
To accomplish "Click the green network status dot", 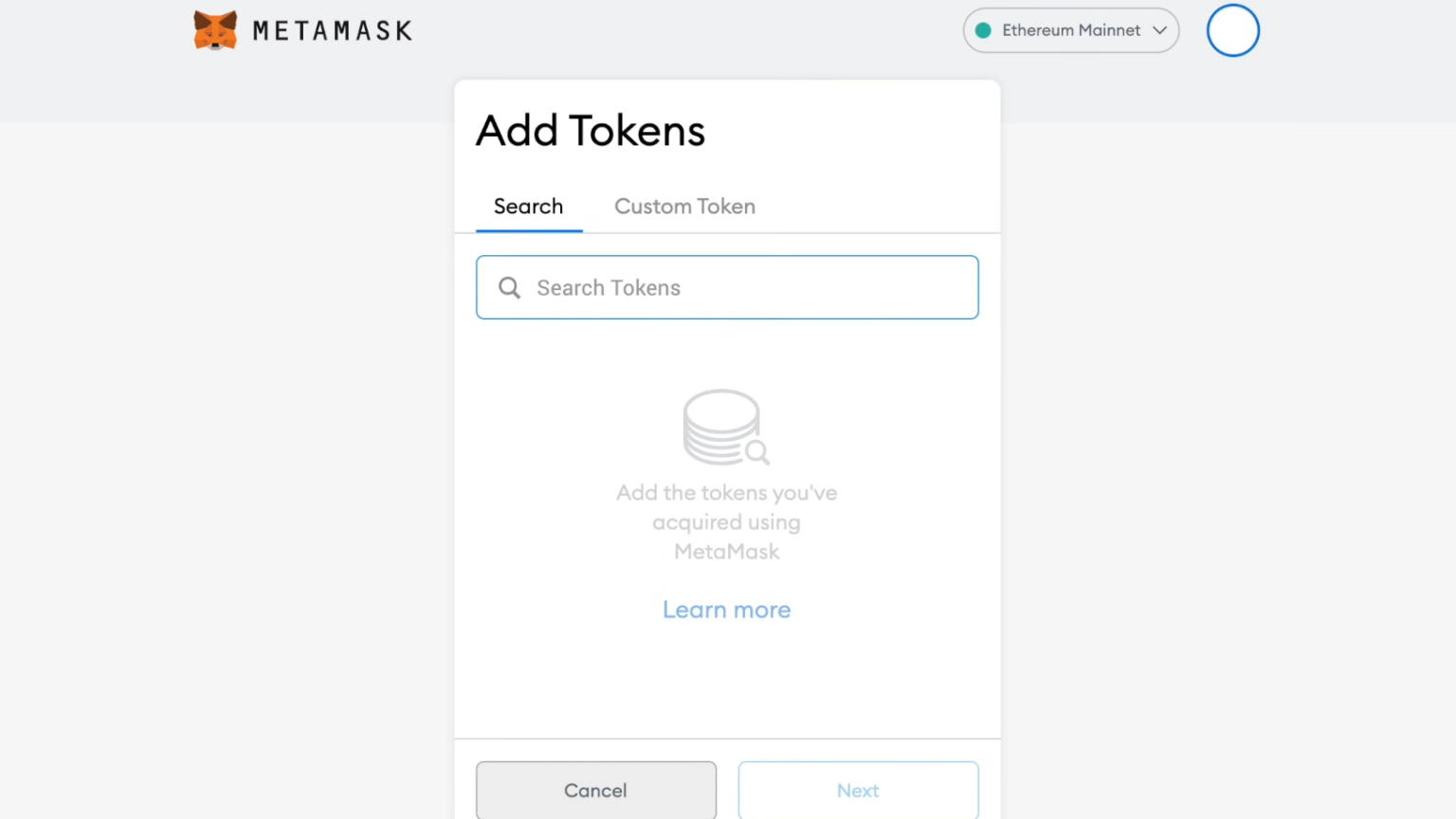I will tap(984, 30).
